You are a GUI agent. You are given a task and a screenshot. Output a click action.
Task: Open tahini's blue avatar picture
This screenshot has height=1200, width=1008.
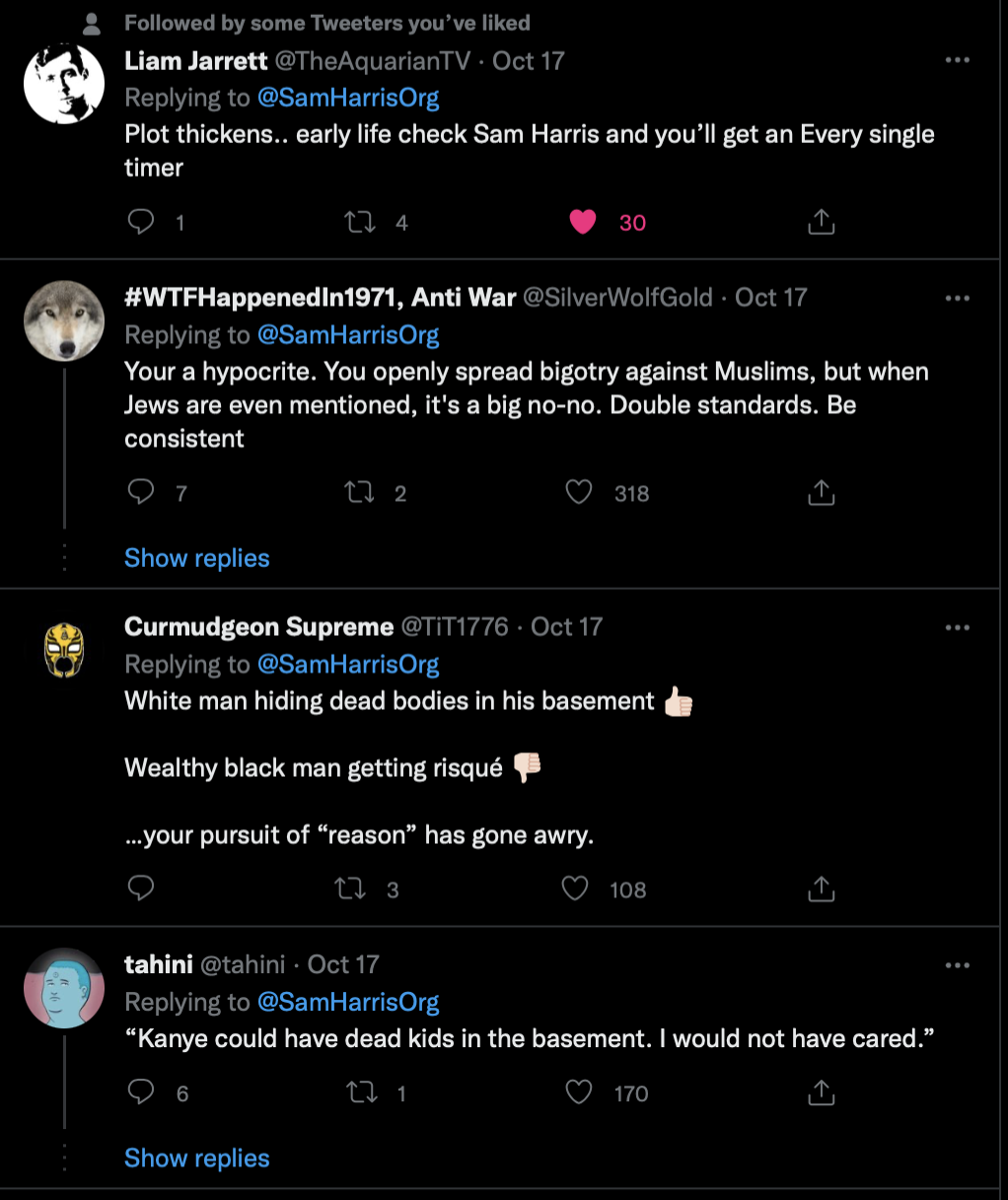click(x=64, y=989)
